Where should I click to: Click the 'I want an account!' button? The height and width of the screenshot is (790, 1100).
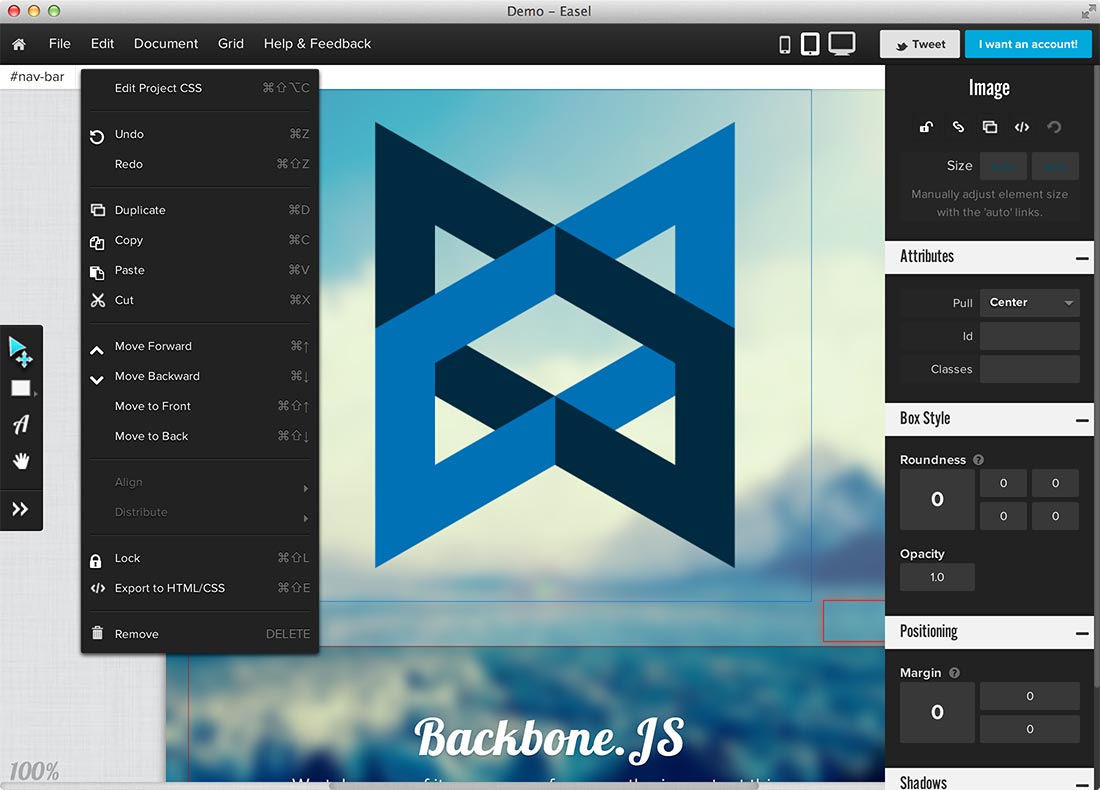(x=1028, y=43)
